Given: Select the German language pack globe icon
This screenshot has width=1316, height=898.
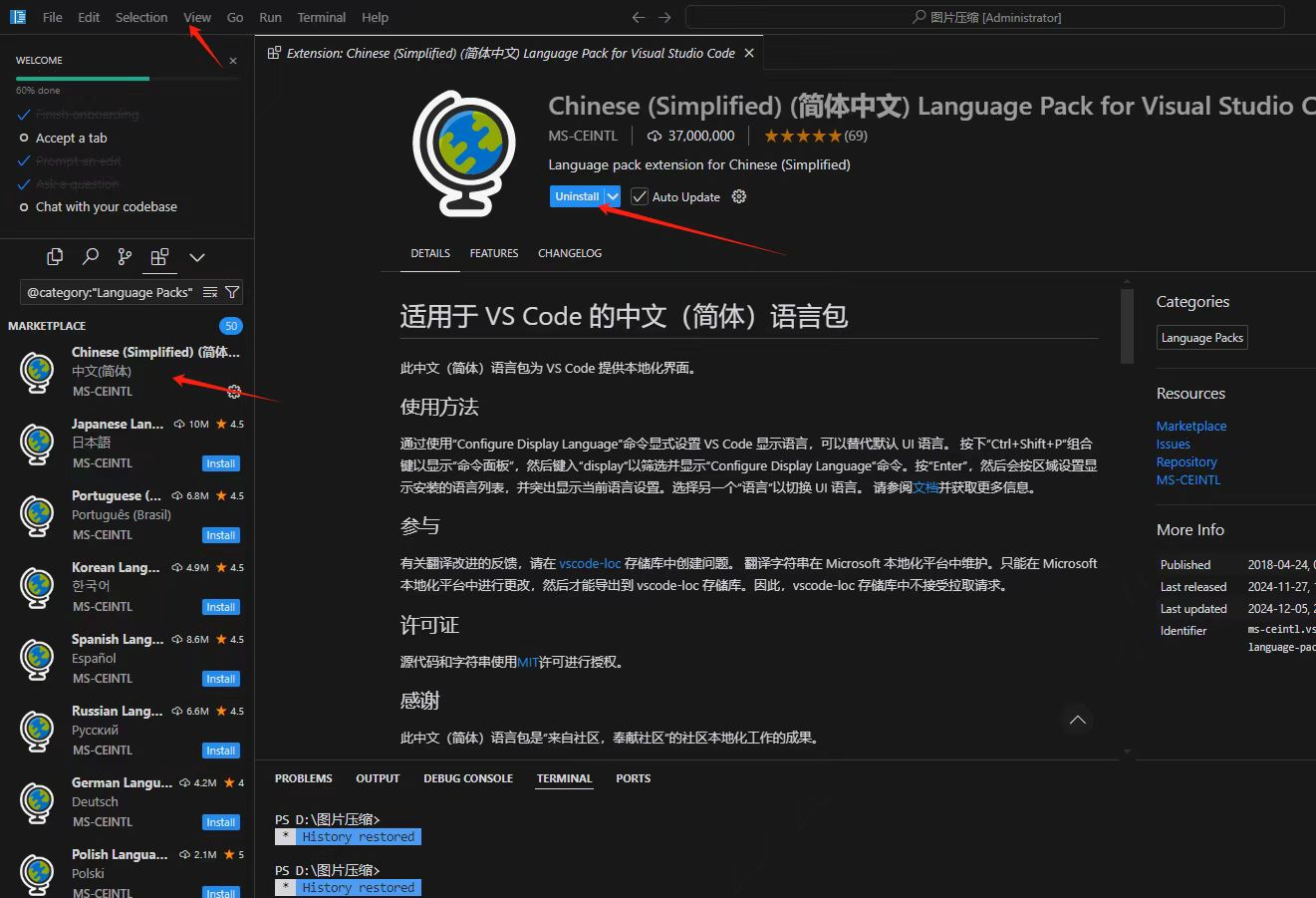Looking at the screenshot, I should 37,802.
